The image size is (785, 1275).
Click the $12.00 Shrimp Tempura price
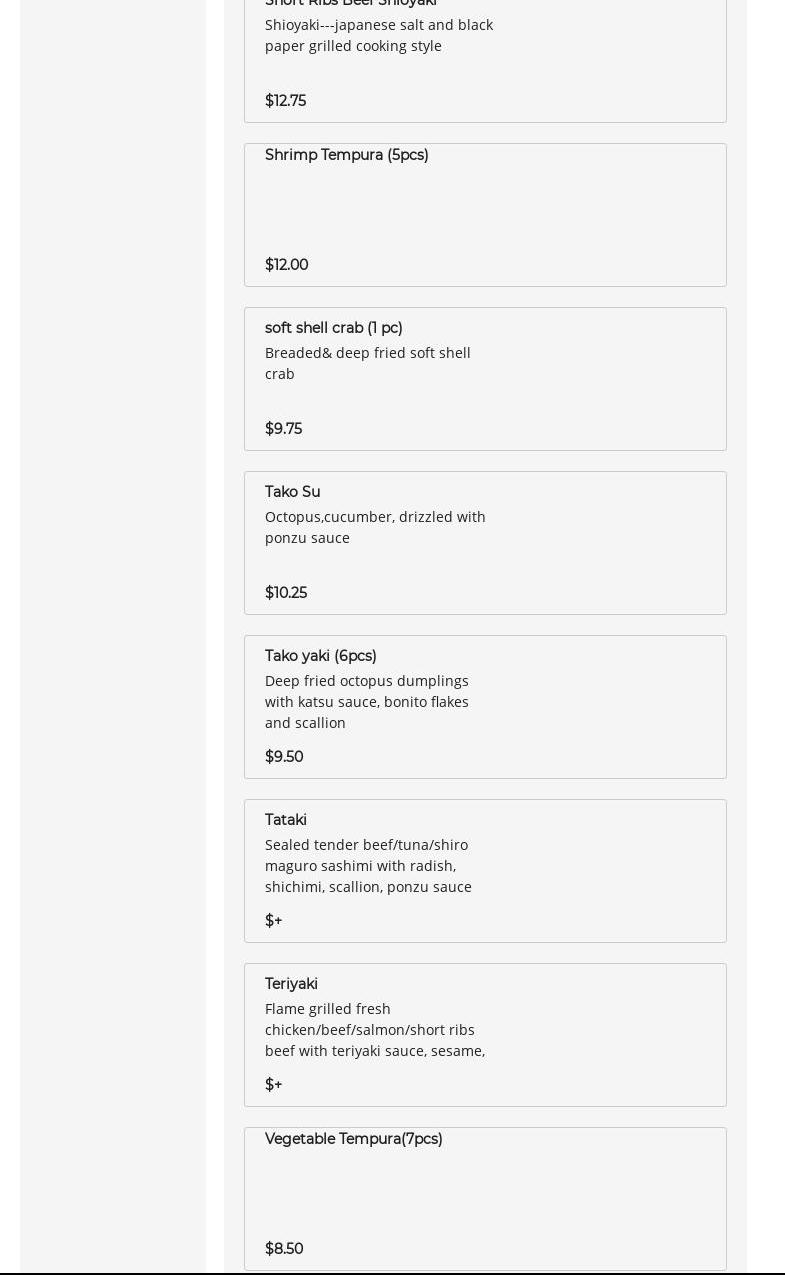tap(286, 265)
